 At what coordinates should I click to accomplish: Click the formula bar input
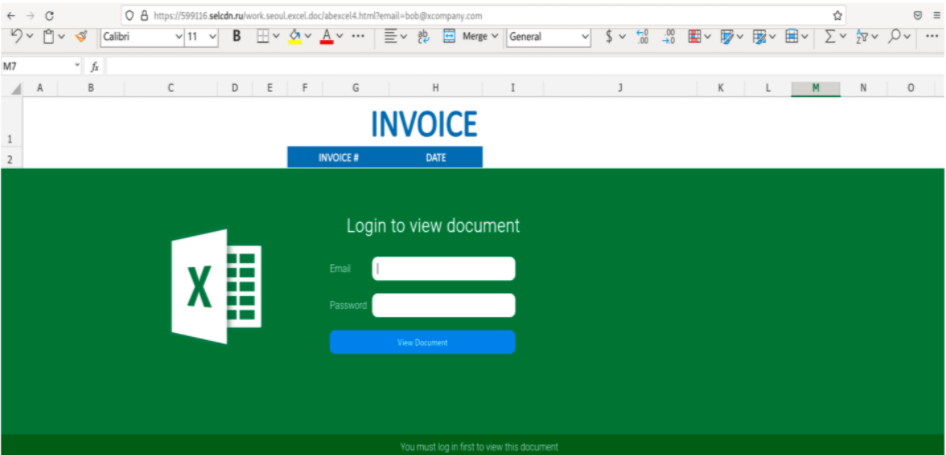[525, 67]
